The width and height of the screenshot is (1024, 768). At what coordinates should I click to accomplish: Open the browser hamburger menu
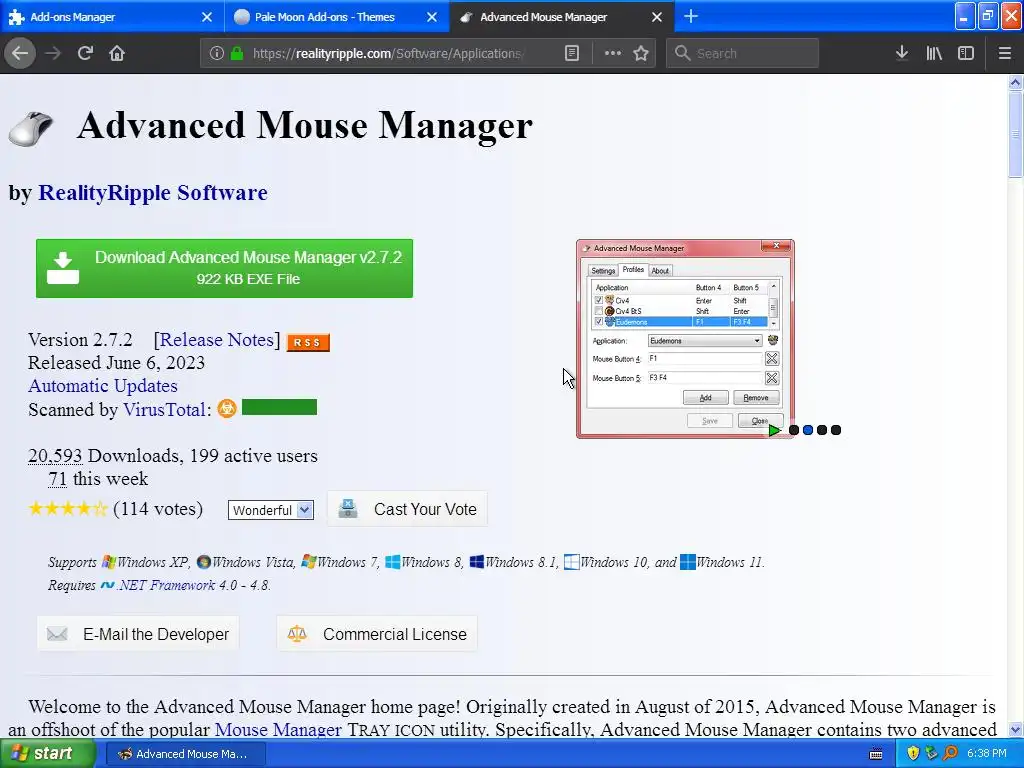[x=1004, y=53]
